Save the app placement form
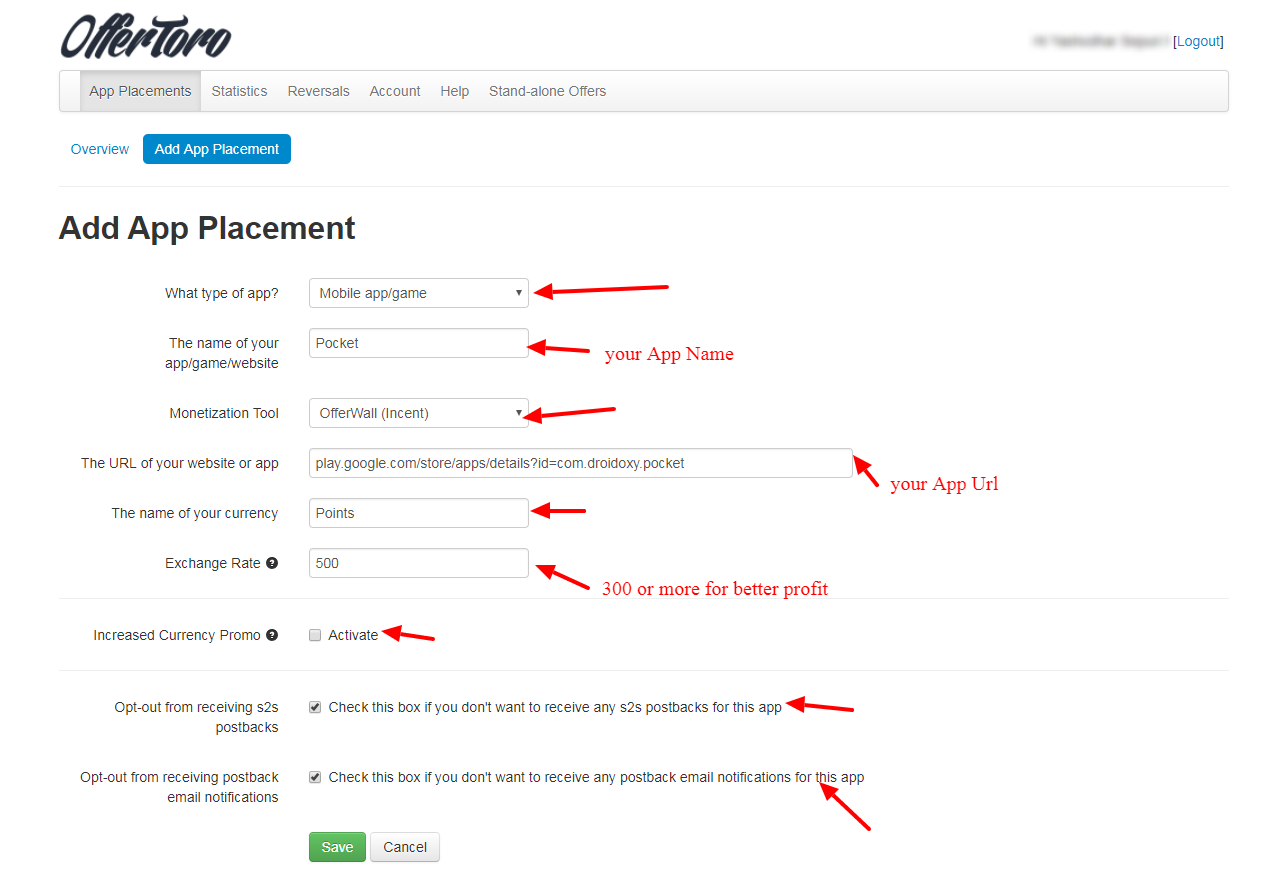This screenshot has width=1287, height=882. click(337, 846)
